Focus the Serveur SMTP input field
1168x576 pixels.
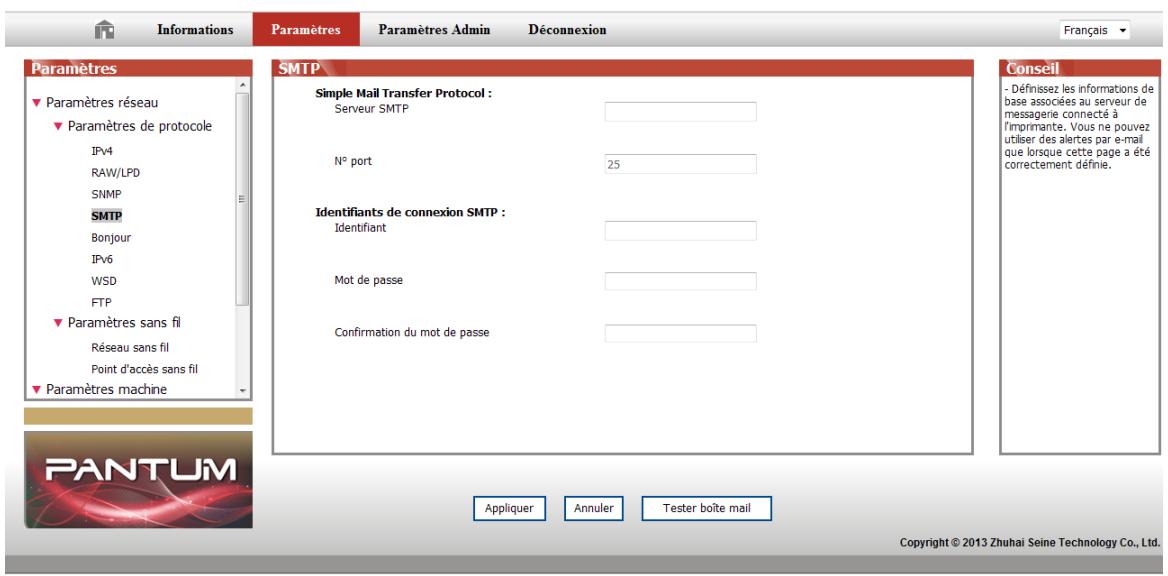click(x=680, y=111)
